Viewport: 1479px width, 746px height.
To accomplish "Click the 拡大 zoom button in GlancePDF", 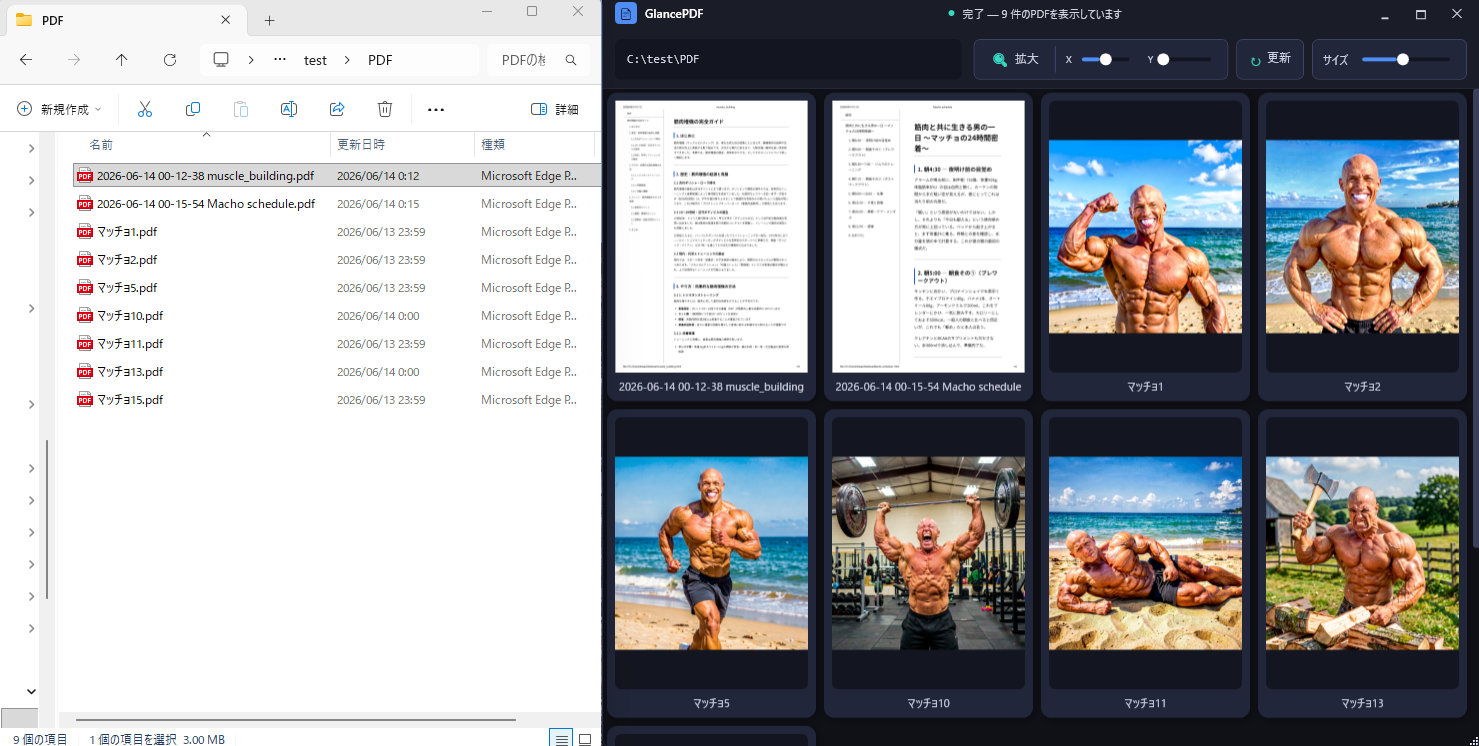I will tap(1016, 59).
